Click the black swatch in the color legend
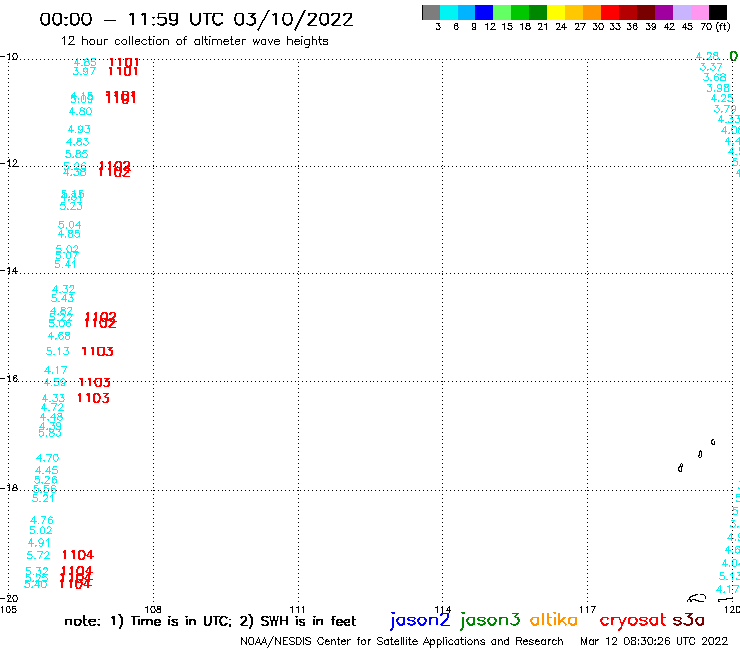The width and height of the screenshot is (740, 650). coord(718,12)
